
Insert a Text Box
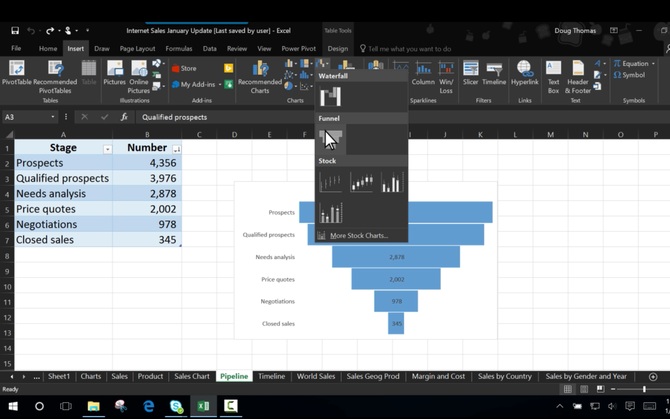pos(553,75)
